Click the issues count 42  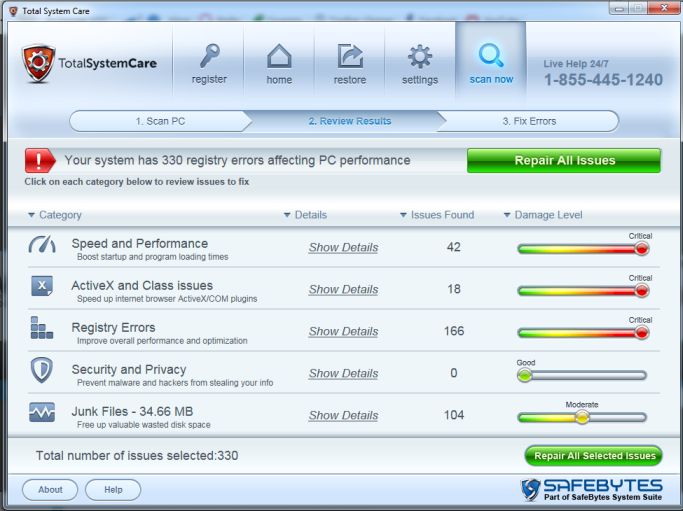point(453,247)
